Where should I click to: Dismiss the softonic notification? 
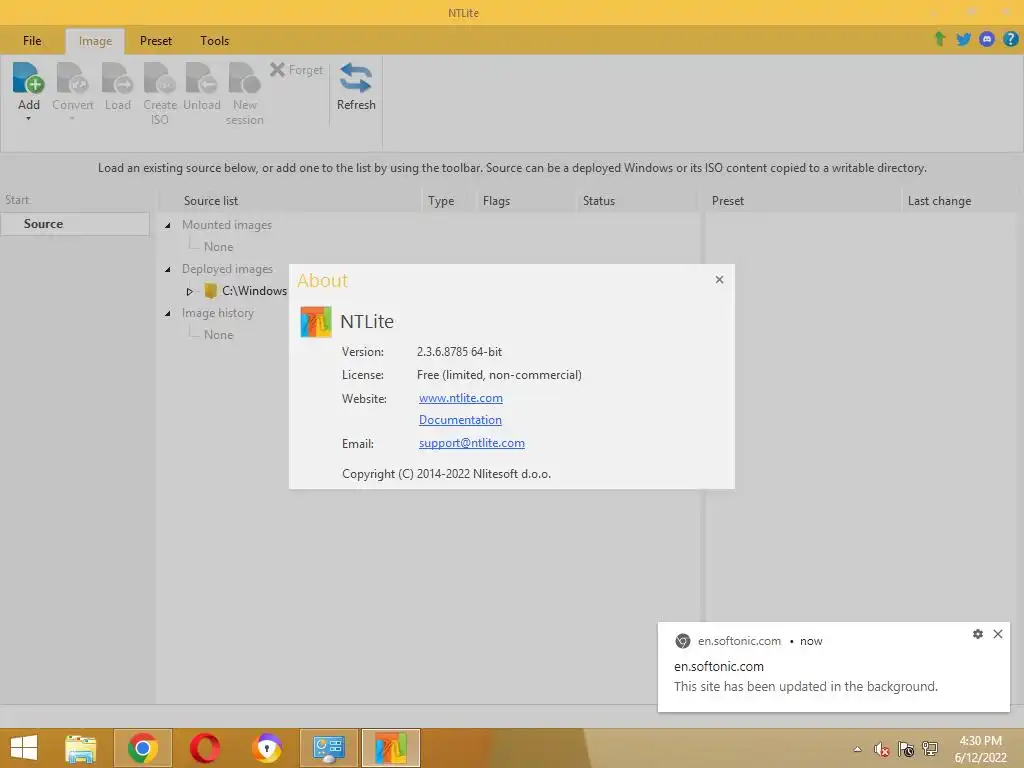pyautogui.click(x=998, y=633)
